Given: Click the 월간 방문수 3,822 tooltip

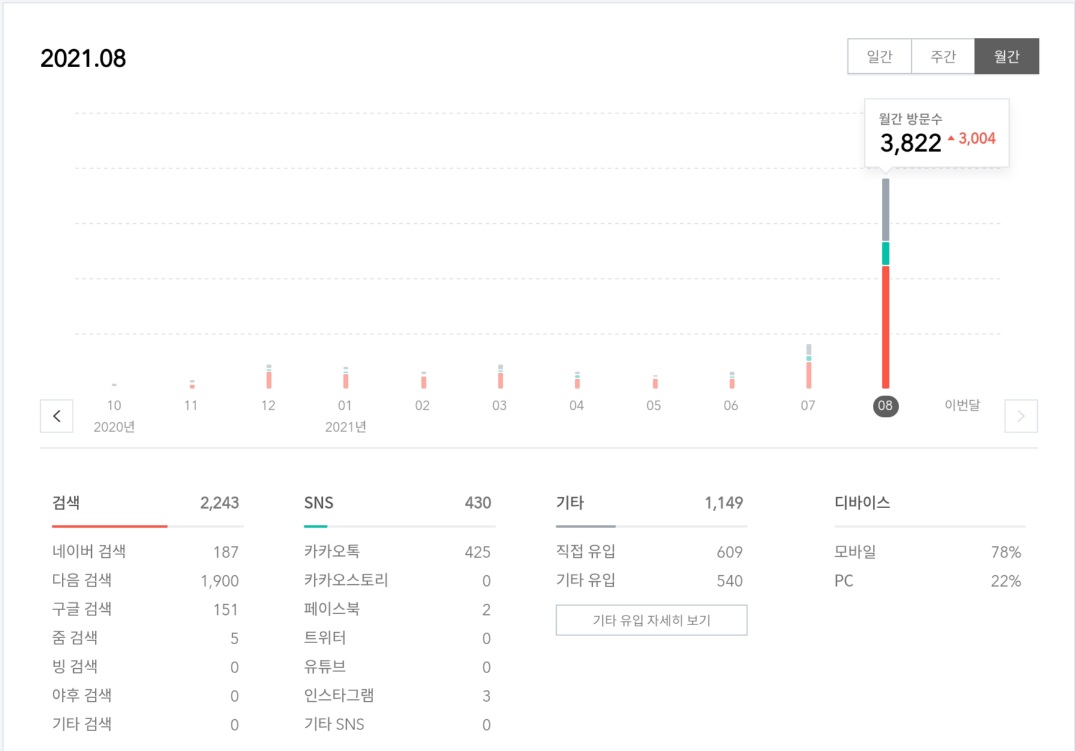Looking at the screenshot, I should [937, 133].
